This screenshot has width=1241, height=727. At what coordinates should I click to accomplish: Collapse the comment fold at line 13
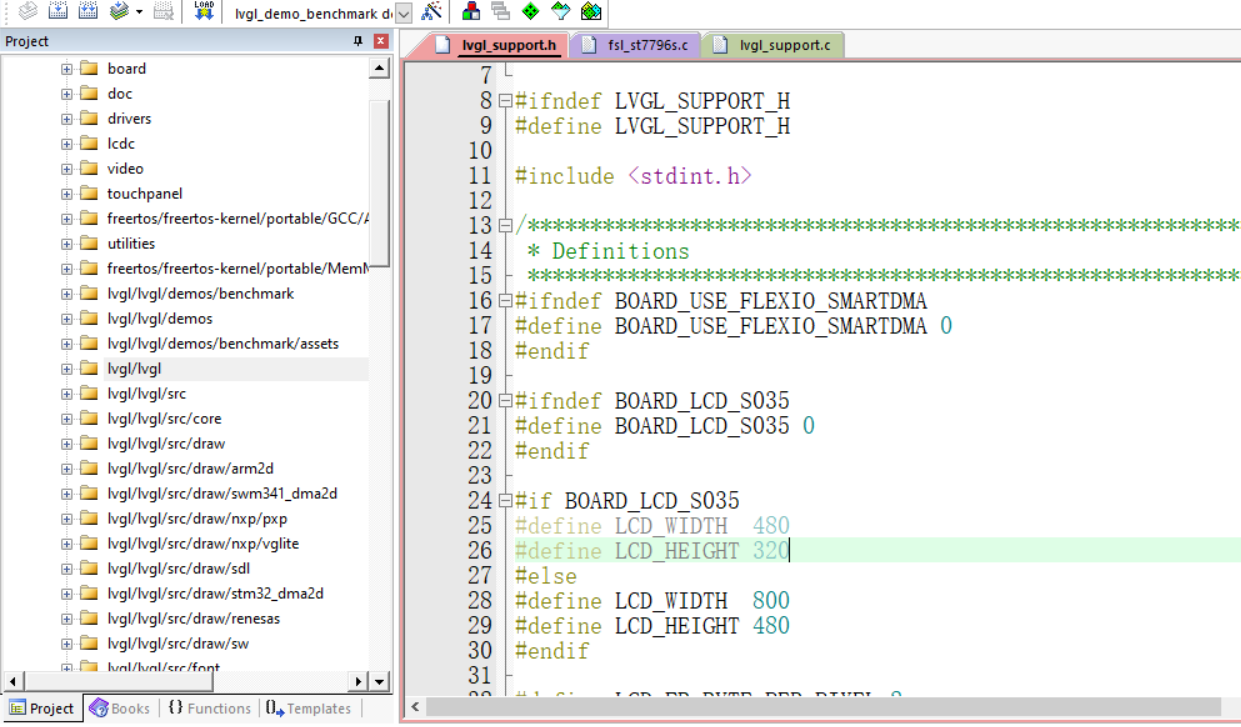pos(505,226)
